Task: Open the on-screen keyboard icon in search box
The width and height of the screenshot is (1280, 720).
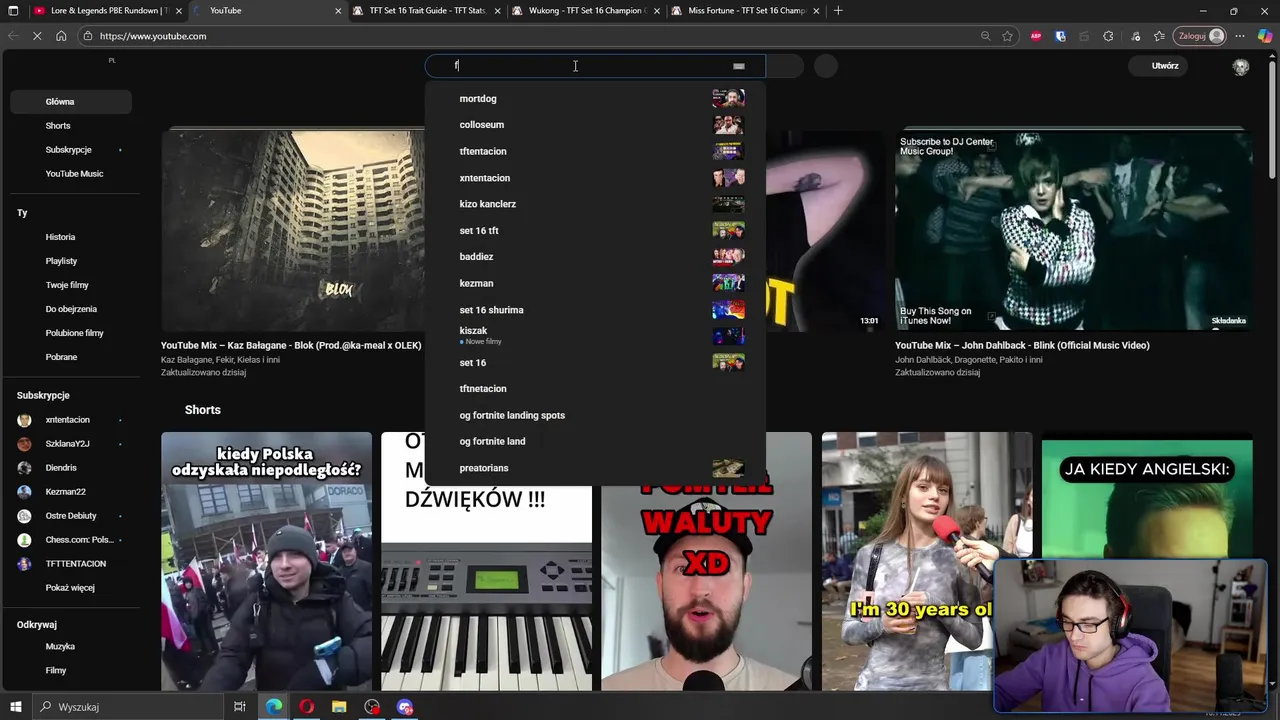Action: 739,66
